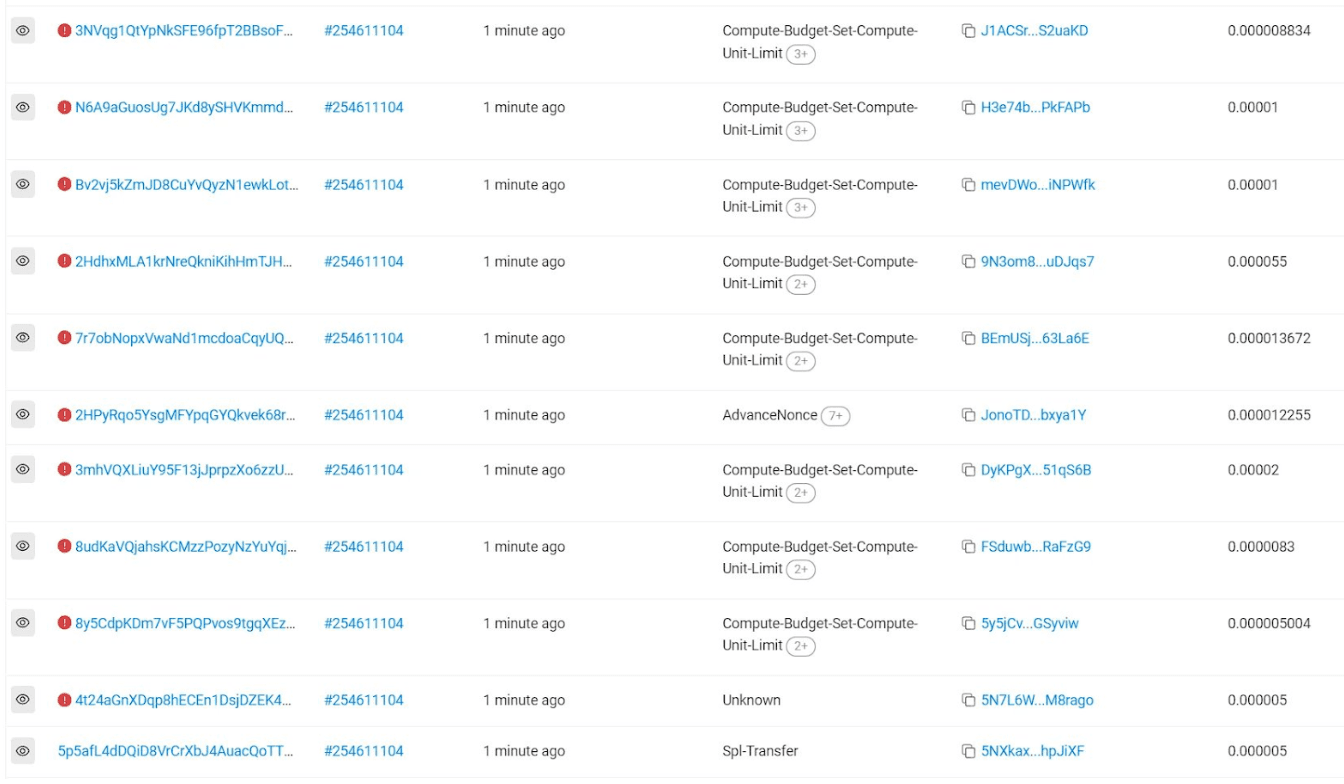The height and width of the screenshot is (784, 1344).
Task: Toggle the eye preview for 2HPyRqo5Ysg transaction
Action: click(x=23, y=415)
